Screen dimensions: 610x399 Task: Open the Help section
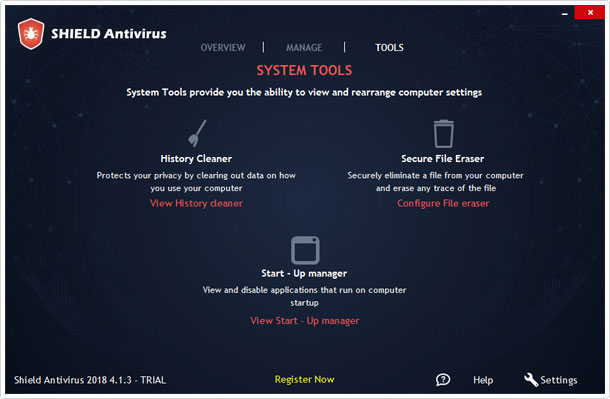483,380
